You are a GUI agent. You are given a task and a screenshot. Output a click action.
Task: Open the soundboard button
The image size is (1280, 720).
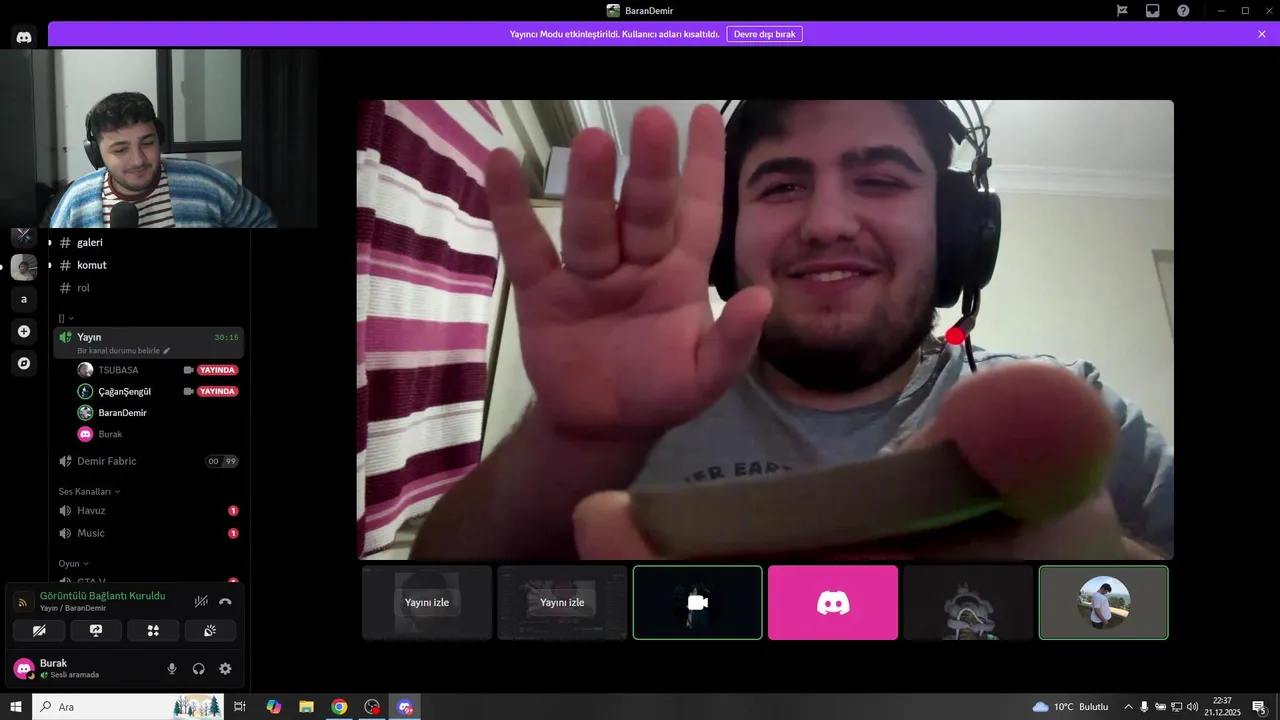pos(210,630)
